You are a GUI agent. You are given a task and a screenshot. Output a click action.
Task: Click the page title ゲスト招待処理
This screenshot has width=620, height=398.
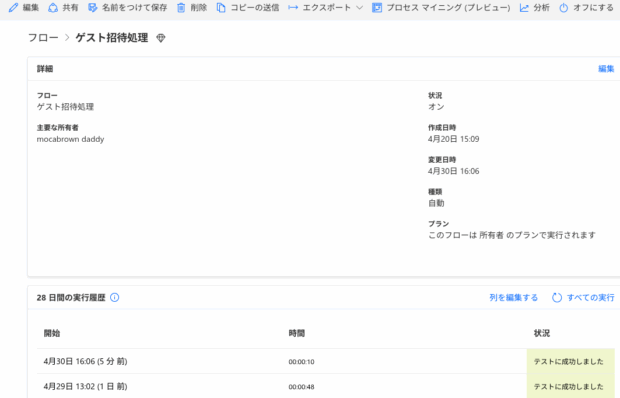pos(112,38)
